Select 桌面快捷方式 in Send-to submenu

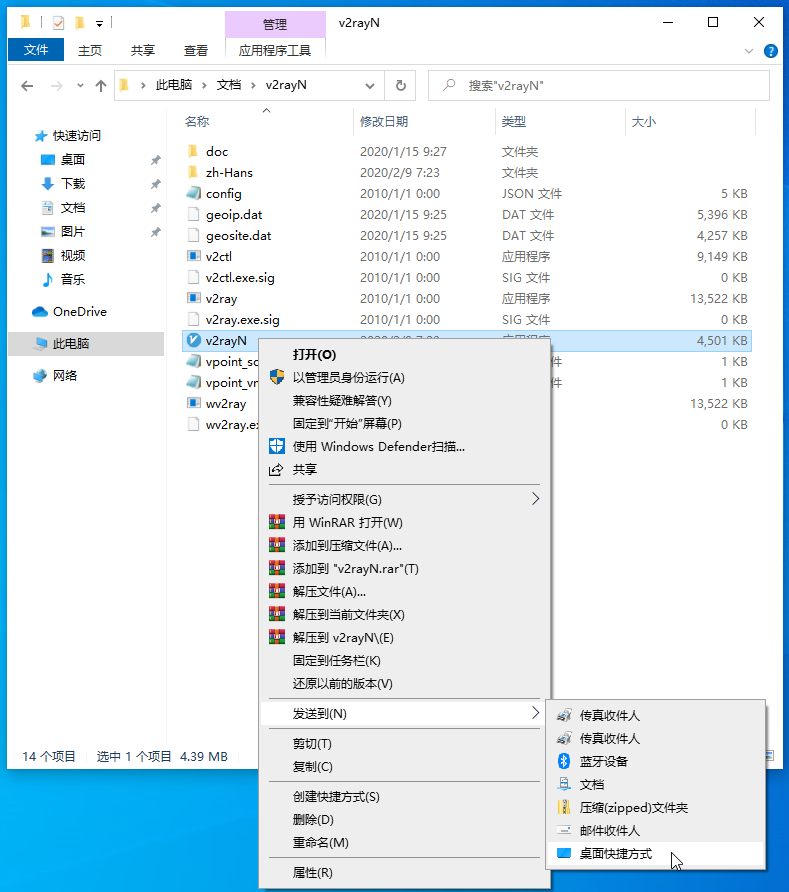click(x=655, y=853)
